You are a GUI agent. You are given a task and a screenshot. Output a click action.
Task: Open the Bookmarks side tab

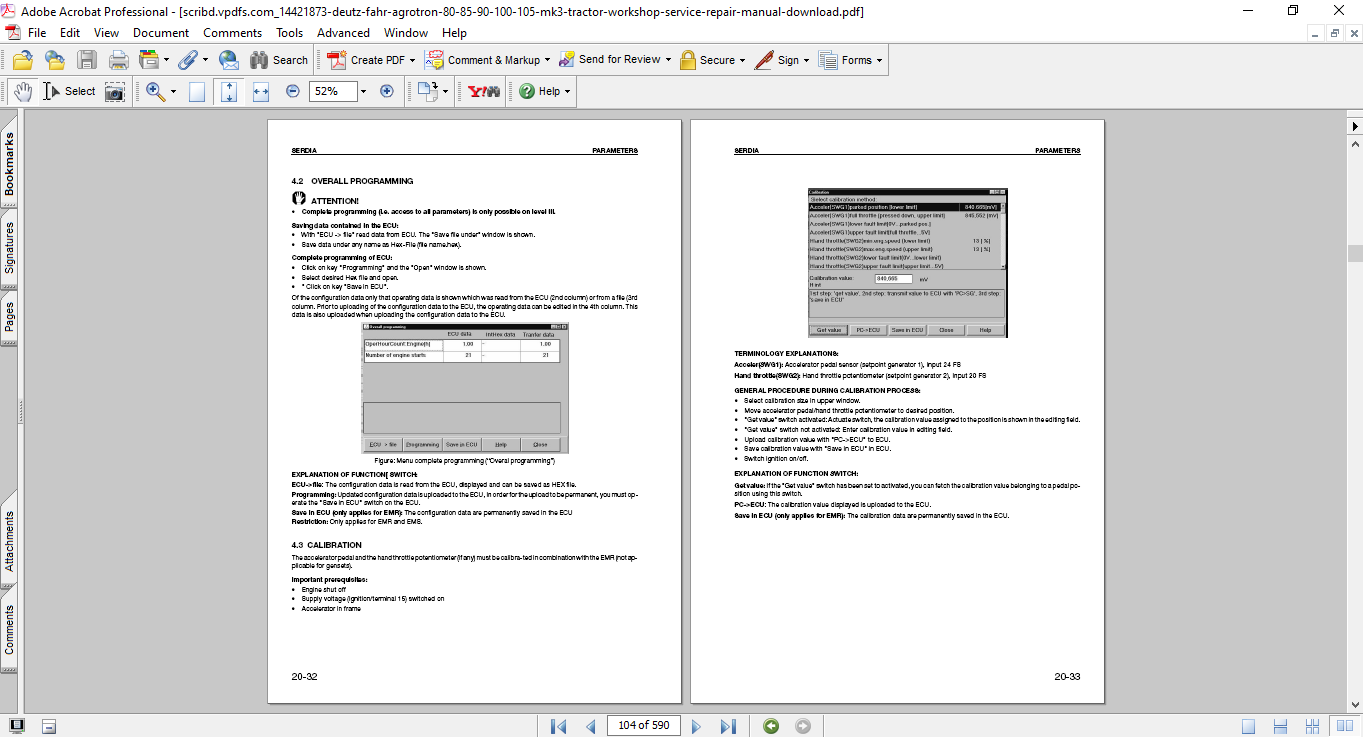click(9, 165)
